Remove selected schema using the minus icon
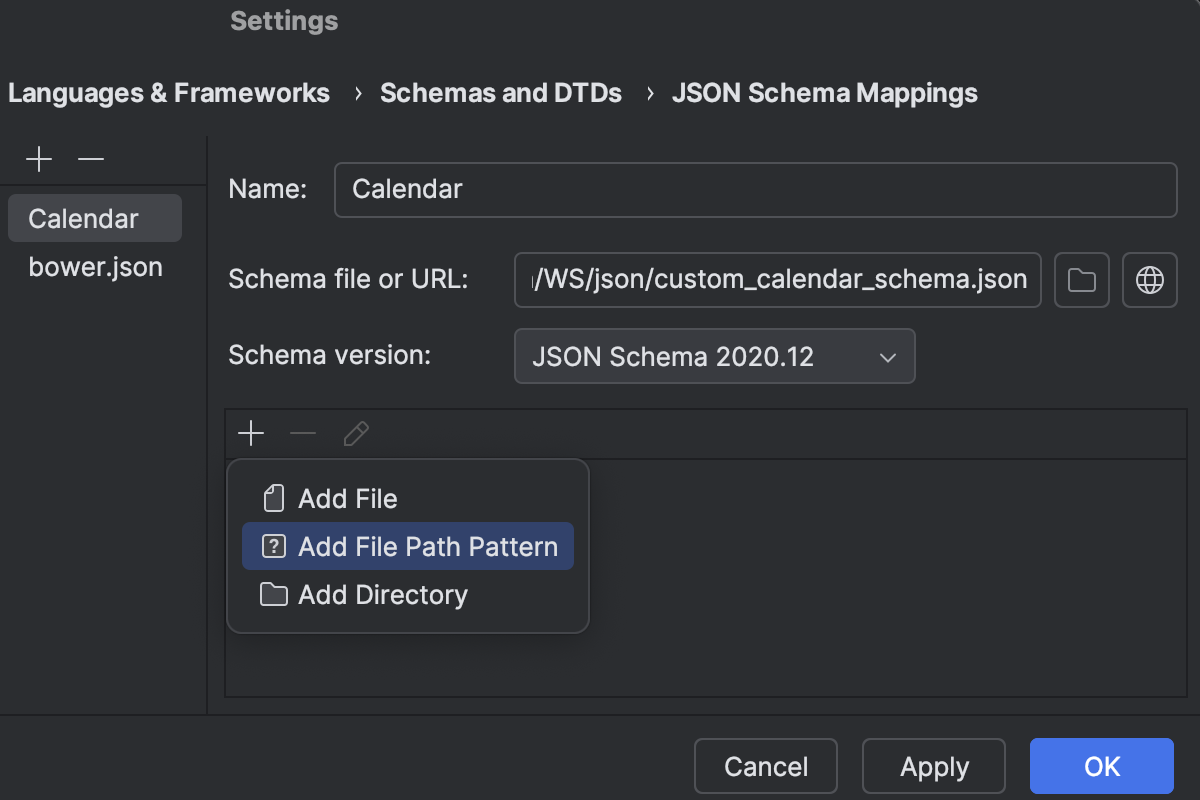This screenshot has height=800, width=1200. point(90,159)
